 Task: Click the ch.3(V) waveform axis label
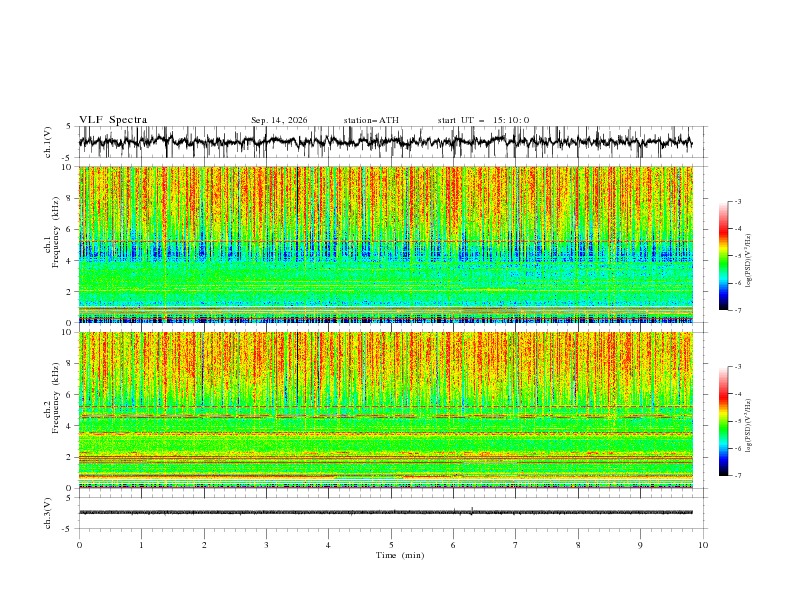tap(48, 513)
